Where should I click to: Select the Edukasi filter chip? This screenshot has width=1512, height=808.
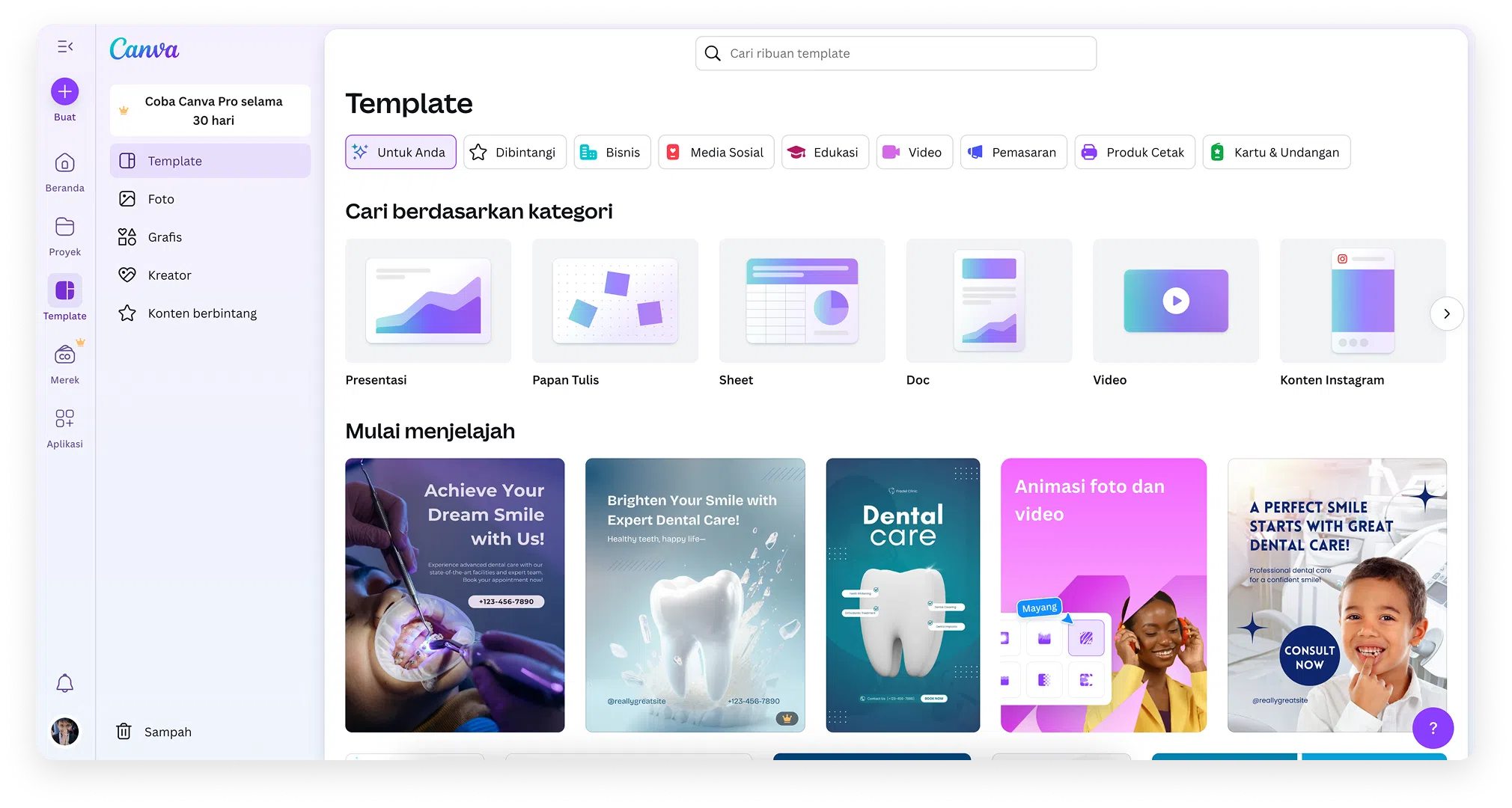coord(825,153)
